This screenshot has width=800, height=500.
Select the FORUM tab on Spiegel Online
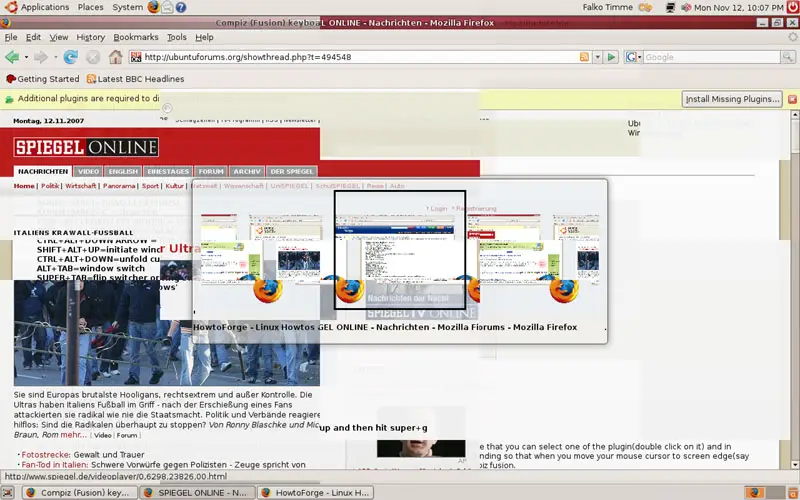[211, 171]
